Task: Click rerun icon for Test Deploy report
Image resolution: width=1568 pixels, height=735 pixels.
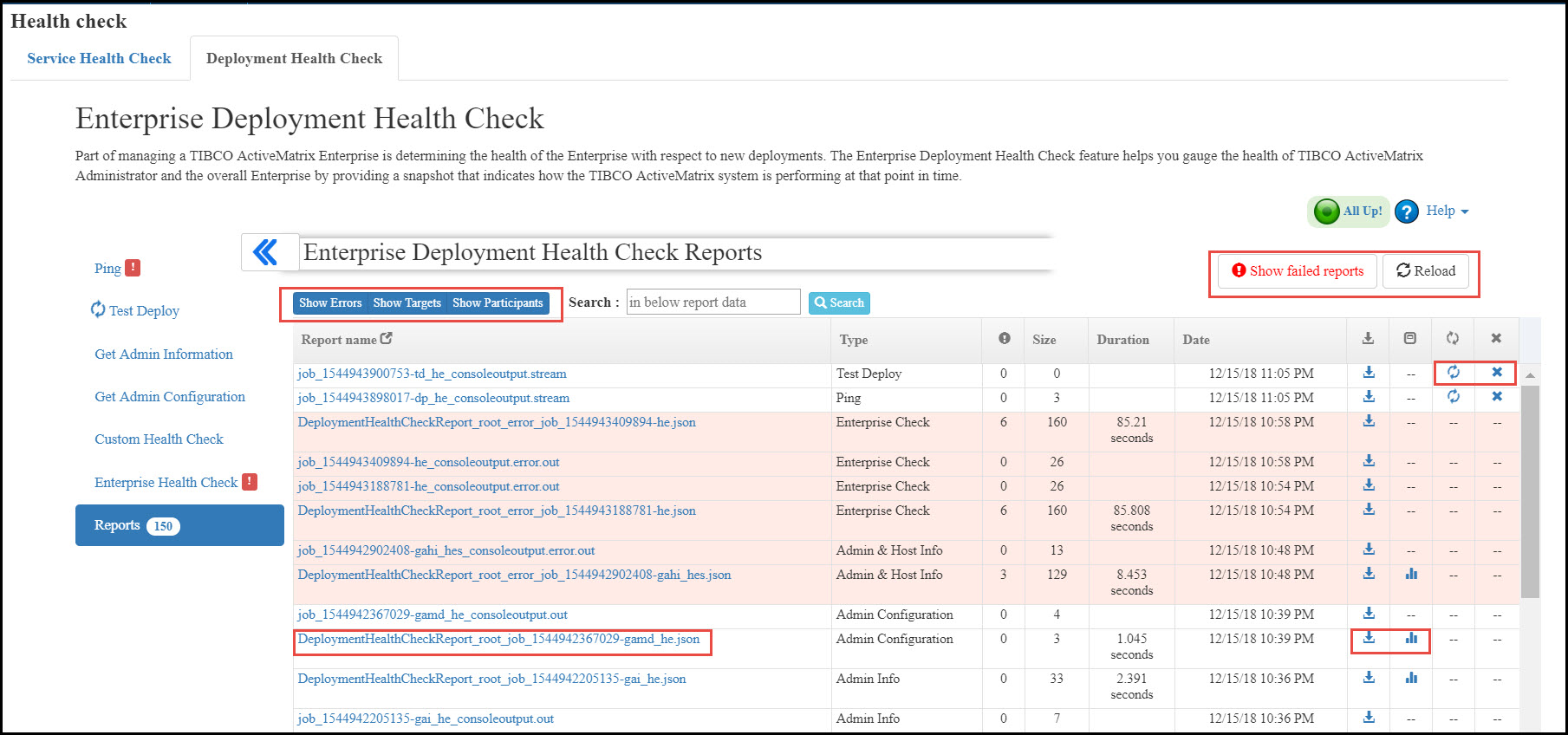Action: (x=1454, y=373)
